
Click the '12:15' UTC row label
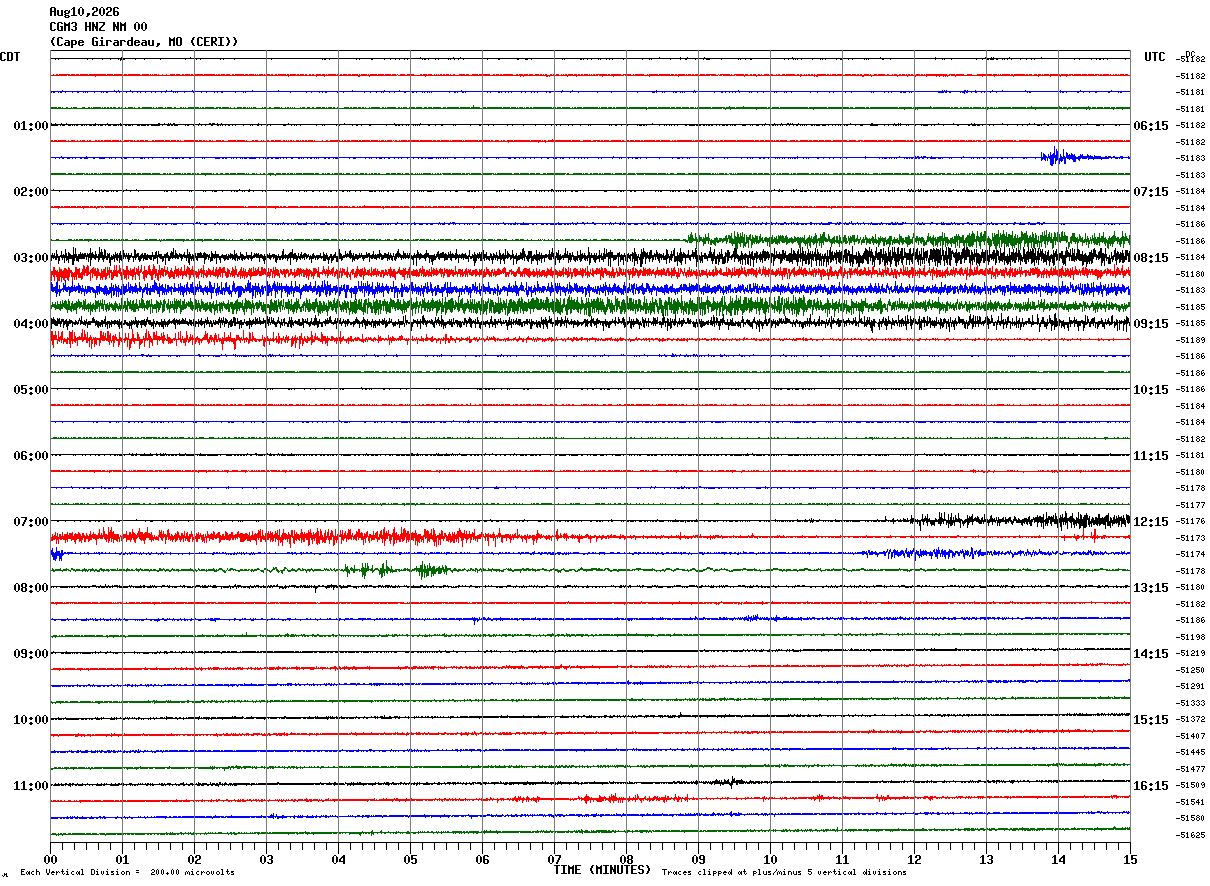coord(1151,522)
